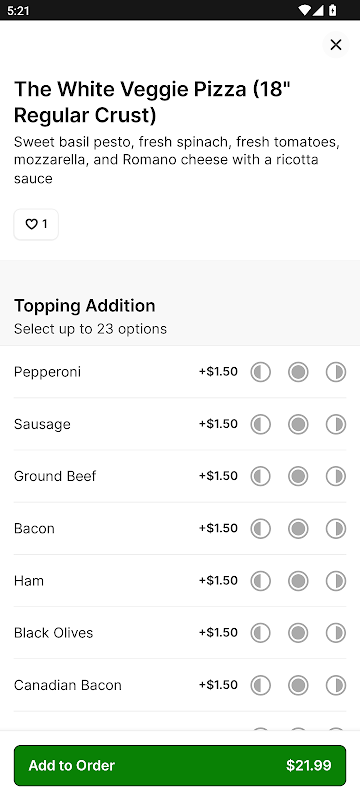The height and width of the screenshot is (800, 360).
Task: Select left-half Ham topping
Action: coord(260,581)
